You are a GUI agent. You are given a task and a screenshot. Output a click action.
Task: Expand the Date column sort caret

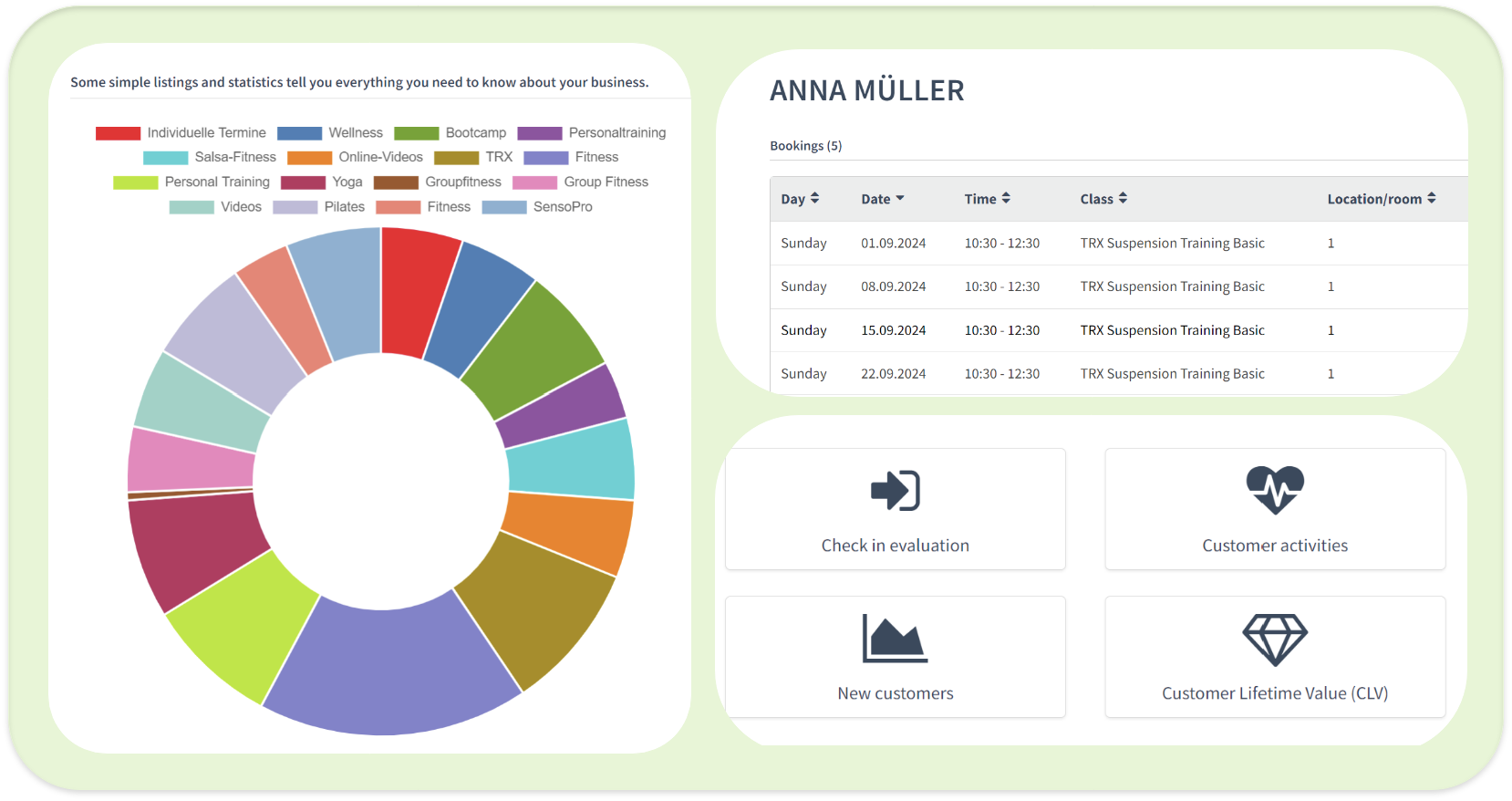point(900,198)
